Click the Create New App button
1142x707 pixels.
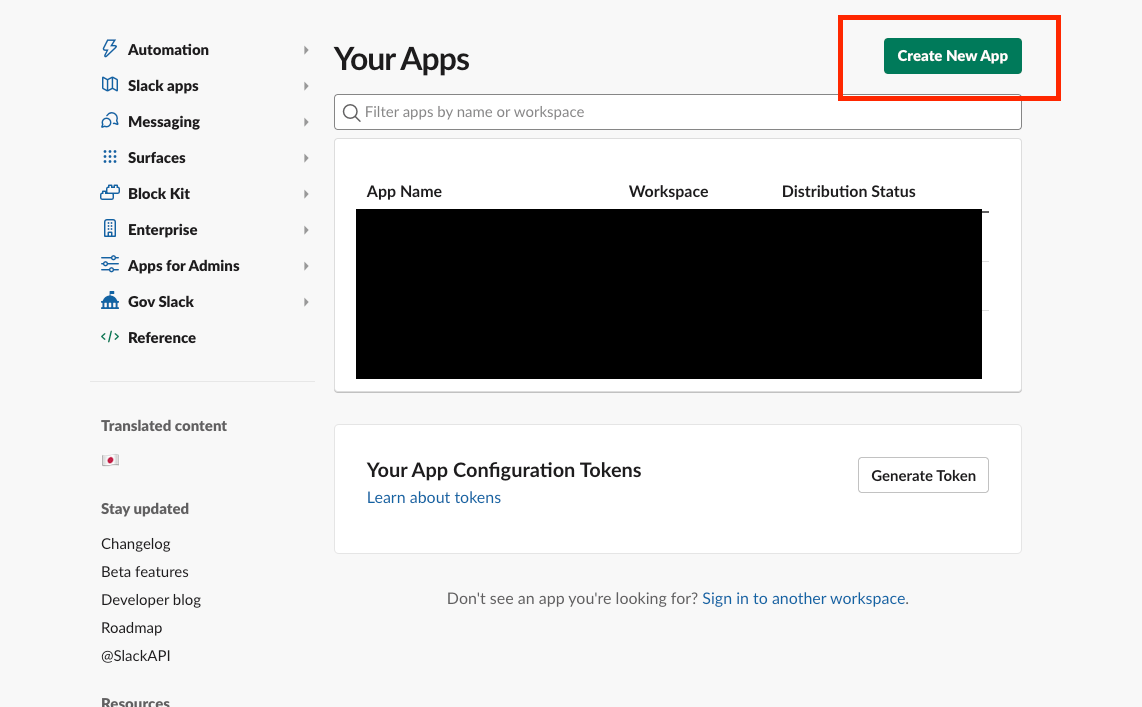click(x=952, y=56)
